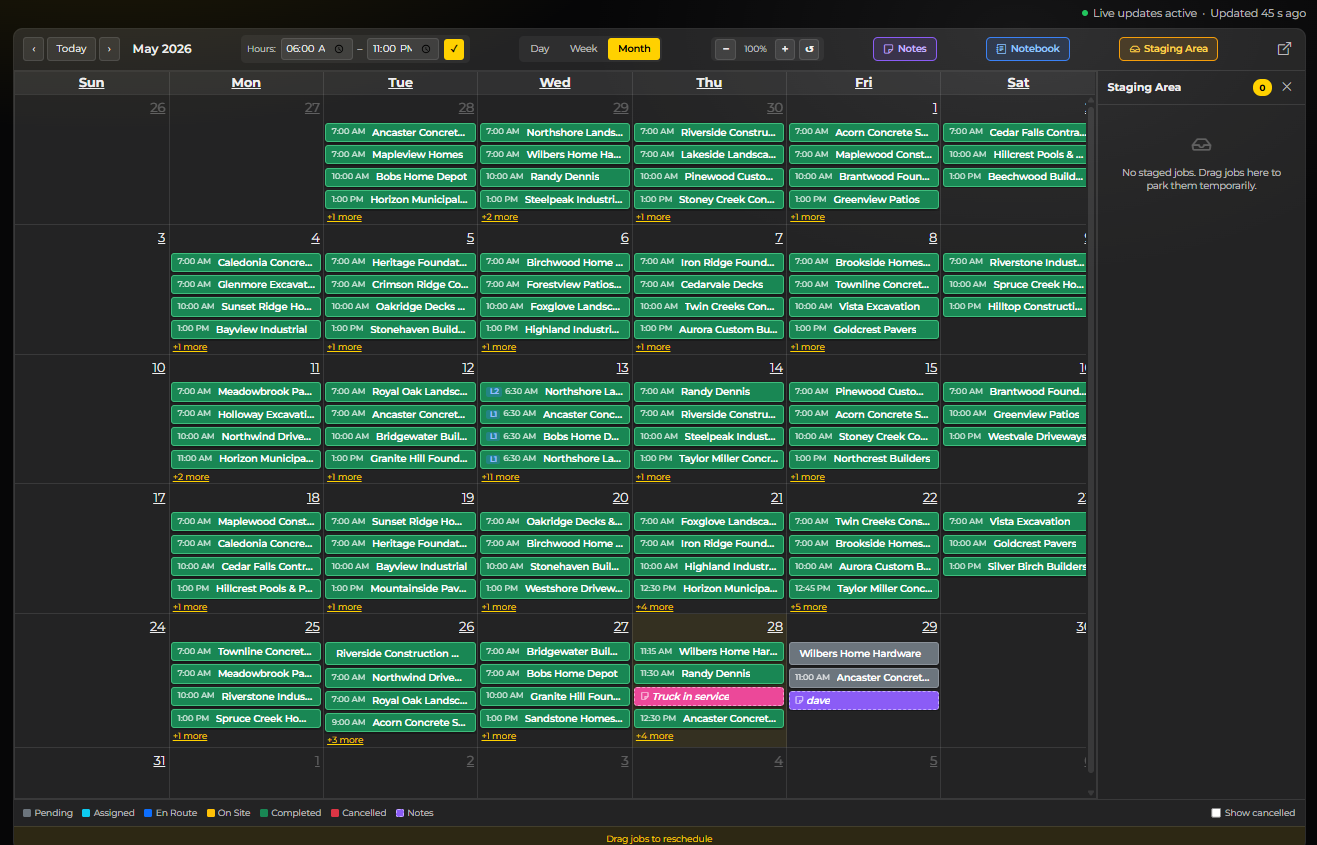This screenshot has height=845, width=1317.
Task: Pop out calendar into a new window
Action: point(1284,49)
